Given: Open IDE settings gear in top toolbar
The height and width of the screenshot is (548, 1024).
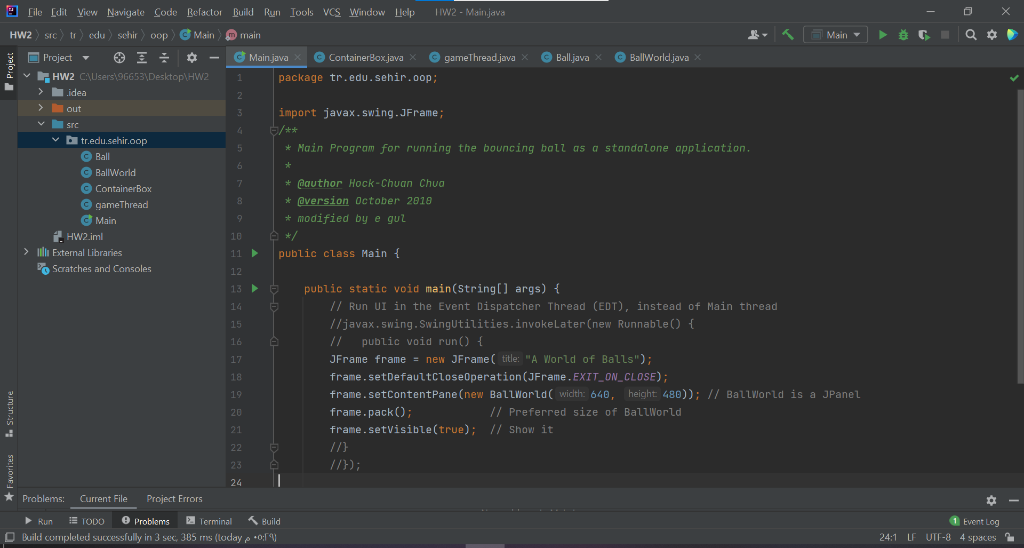Looking at the screenshot, I should [x=992, y=35].
